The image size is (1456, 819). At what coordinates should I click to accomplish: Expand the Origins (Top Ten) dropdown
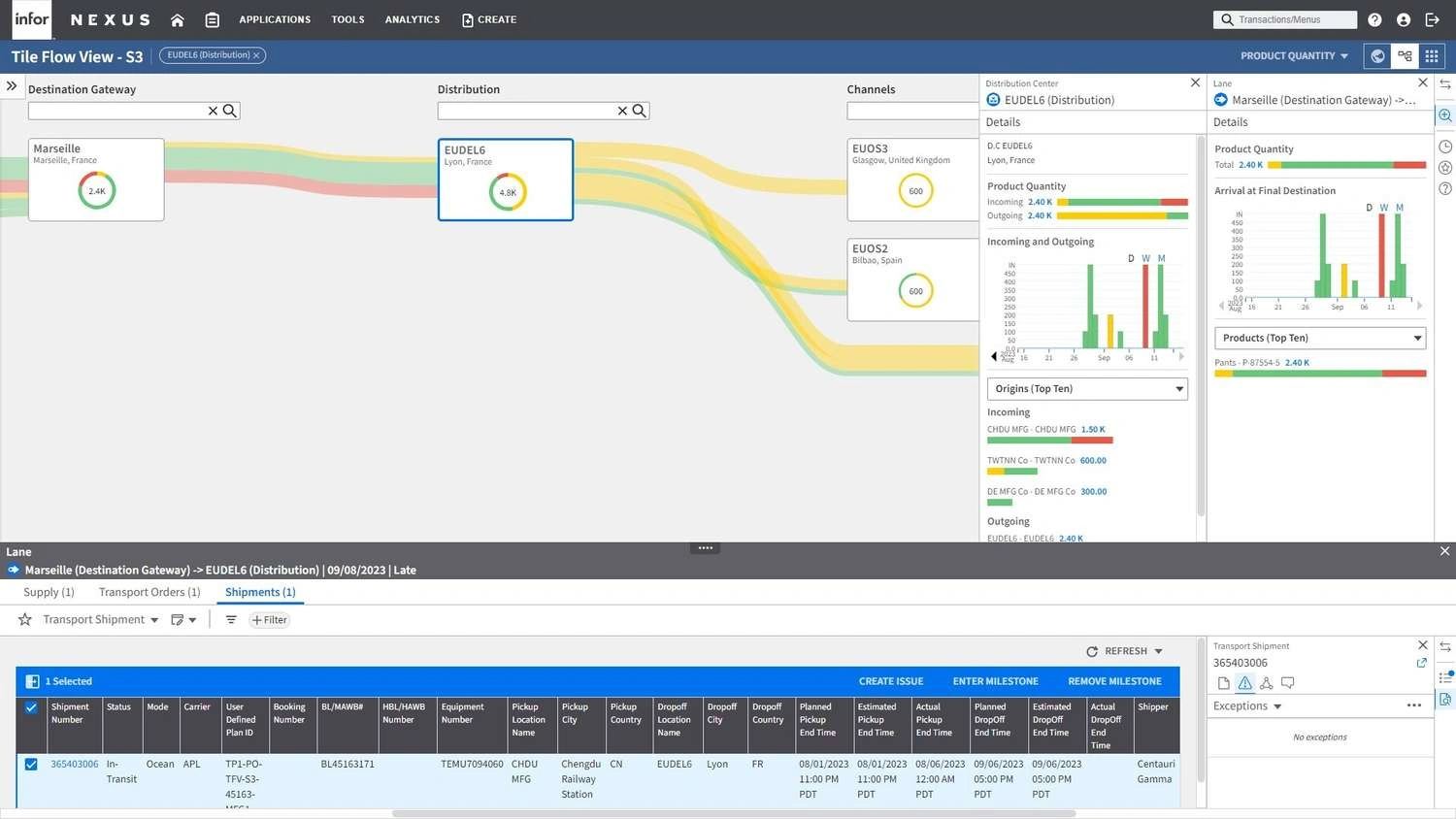pyautogui.click(x=1086, y=389)
